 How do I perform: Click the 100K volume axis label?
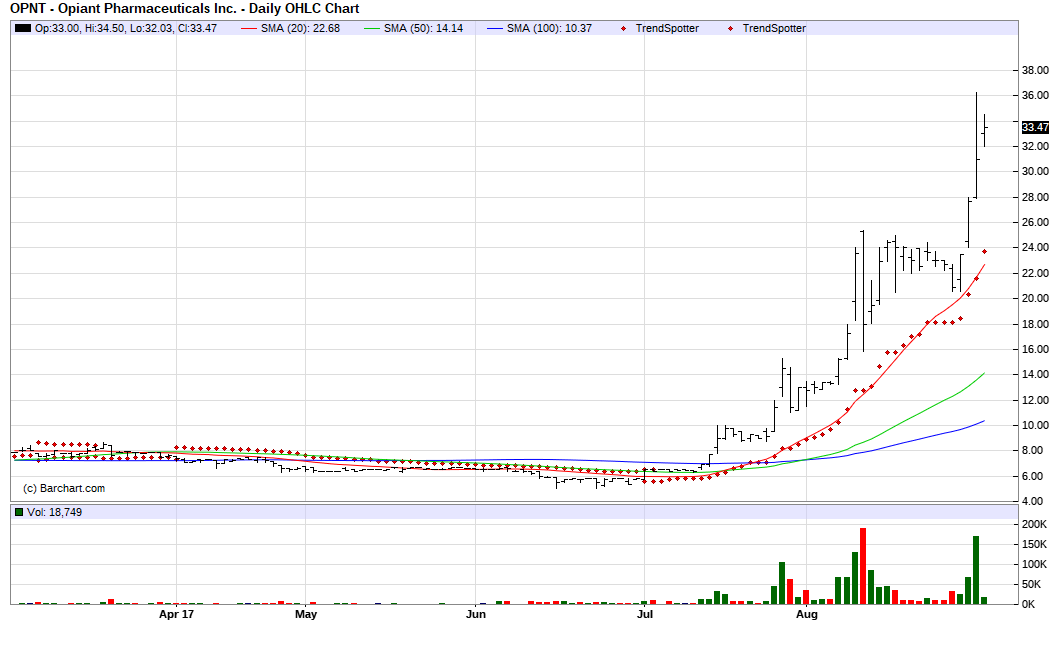[x=1034, y=564]
